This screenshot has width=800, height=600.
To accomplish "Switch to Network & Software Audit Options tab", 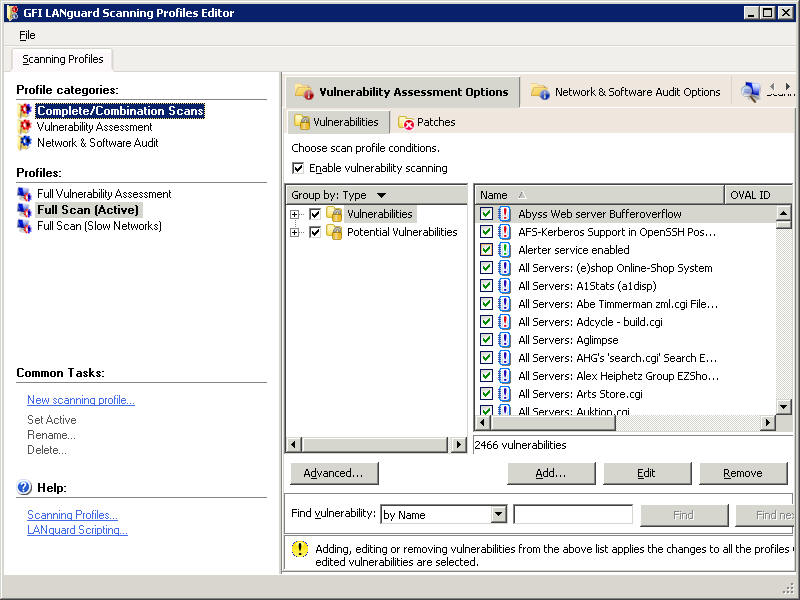I will [x=626, y=92].
